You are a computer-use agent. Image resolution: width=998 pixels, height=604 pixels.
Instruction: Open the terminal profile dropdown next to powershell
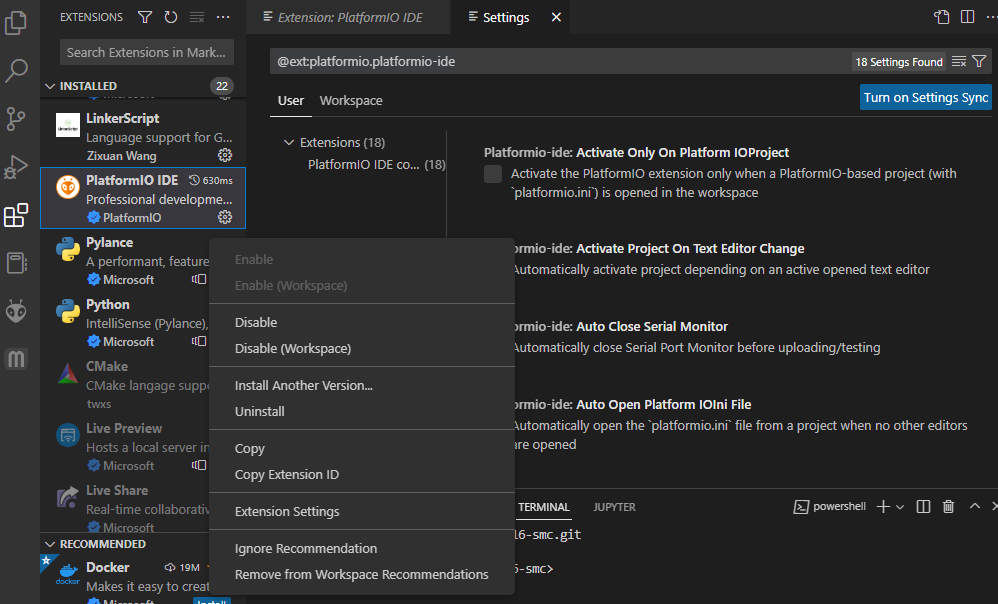[898, 506]
